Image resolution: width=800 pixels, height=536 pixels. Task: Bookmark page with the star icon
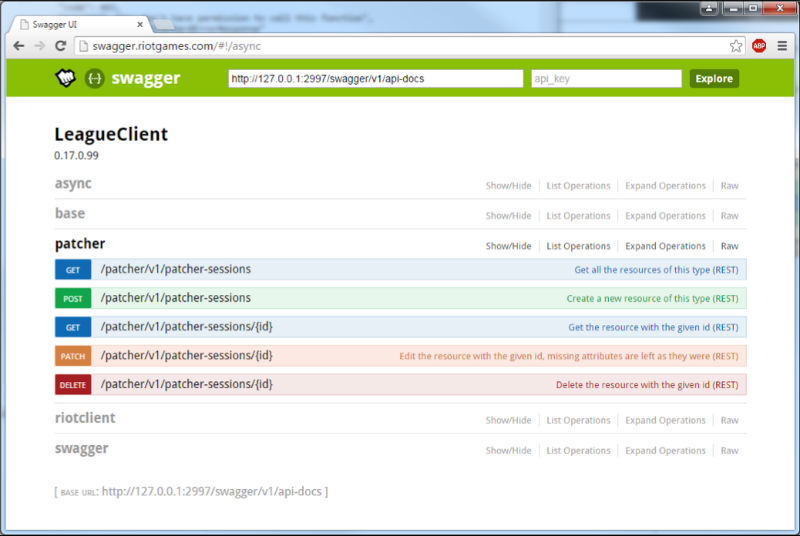click(736, 46)
